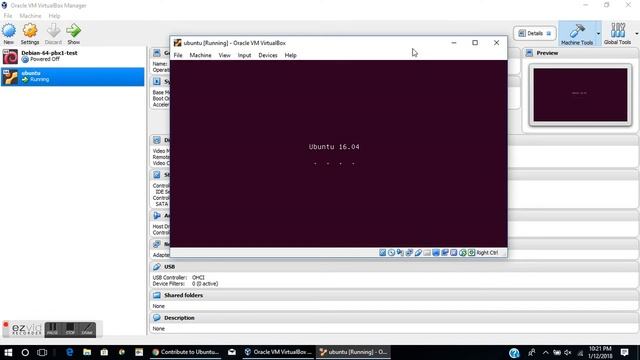Select the Debian-64-pbx1-test virtual machine
The image size is (640, 360).
point(73,56)
